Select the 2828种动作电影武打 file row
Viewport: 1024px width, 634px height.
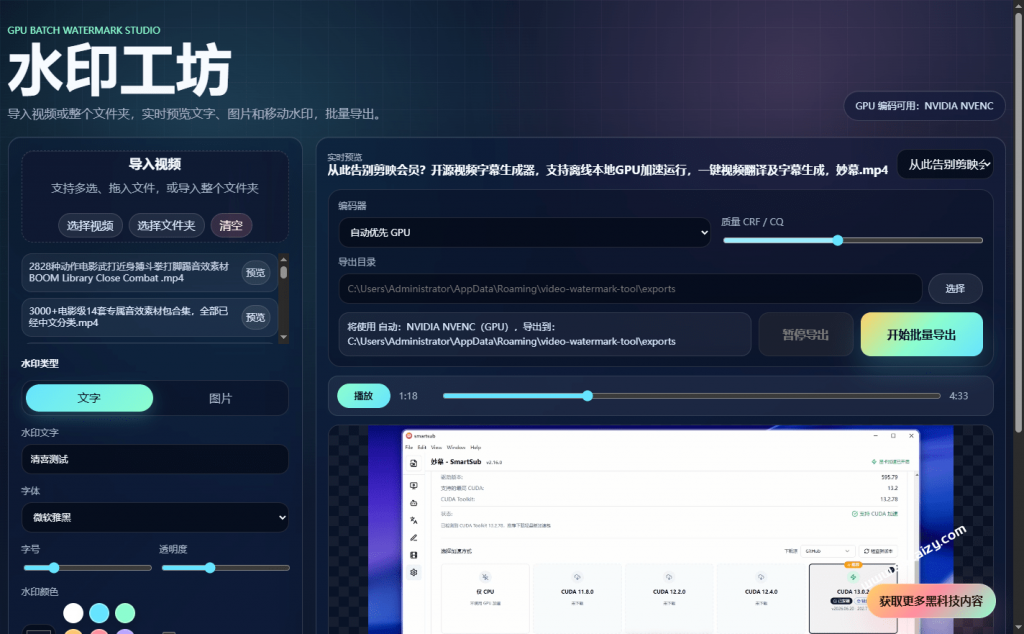[150, 272]
